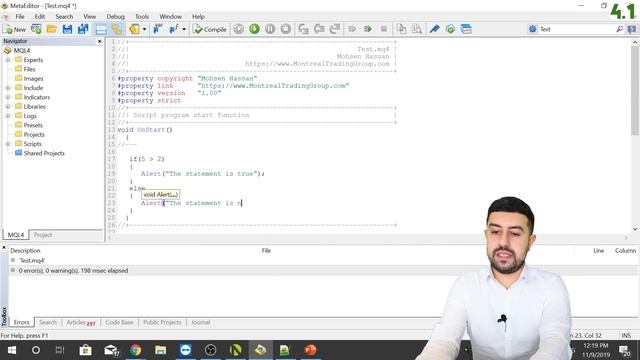Select the MQL4 root tree node

[22, 50]
